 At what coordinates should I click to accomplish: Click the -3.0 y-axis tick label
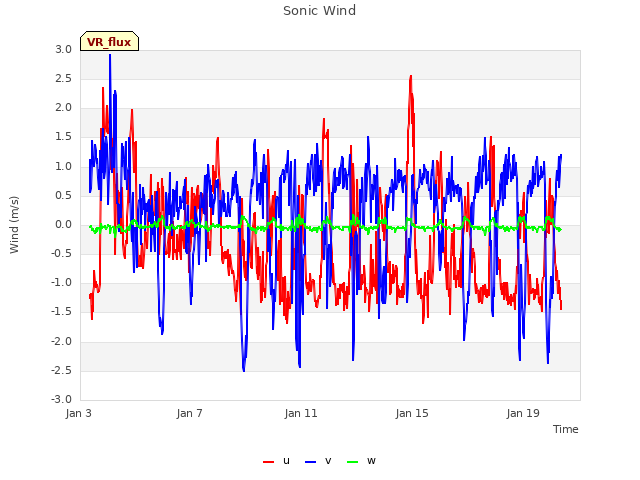[61, 400]
